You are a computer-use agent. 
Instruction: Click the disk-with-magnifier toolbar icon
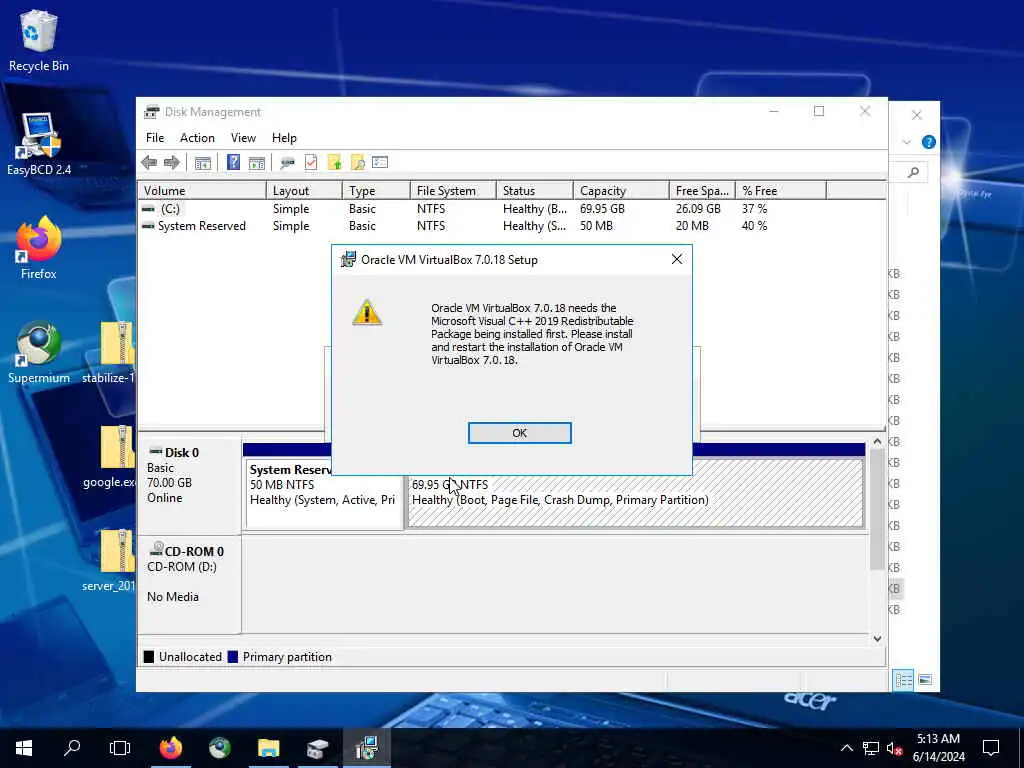coord(287,163)
